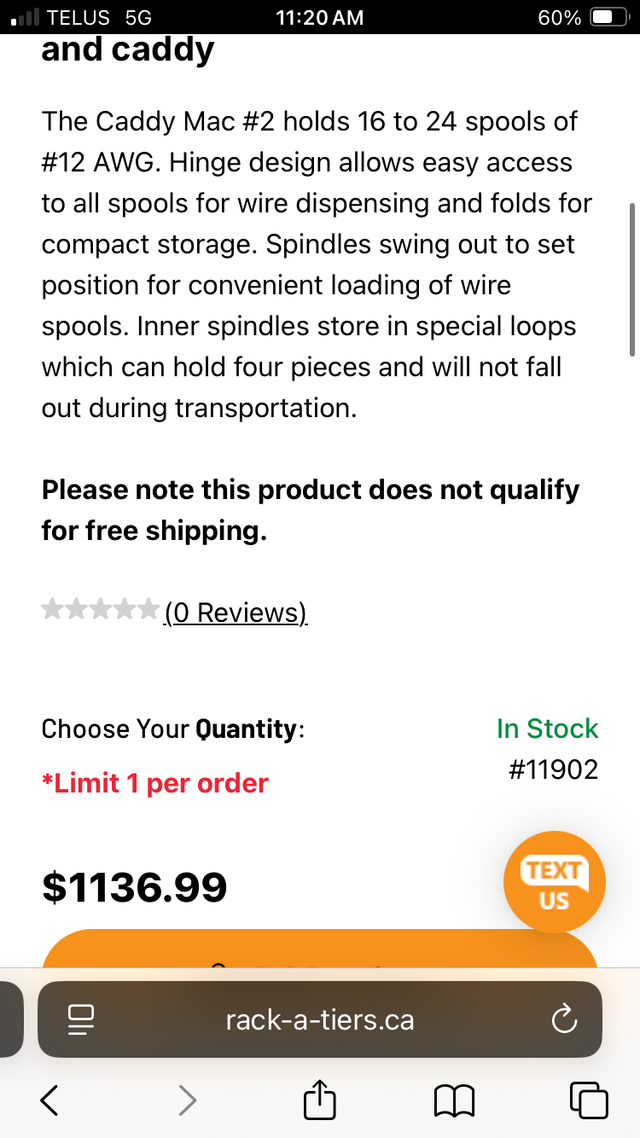Tap the 11:20 AM clock in status bar
This screenshot has height=1138, width=640.
tap(319, 17)
